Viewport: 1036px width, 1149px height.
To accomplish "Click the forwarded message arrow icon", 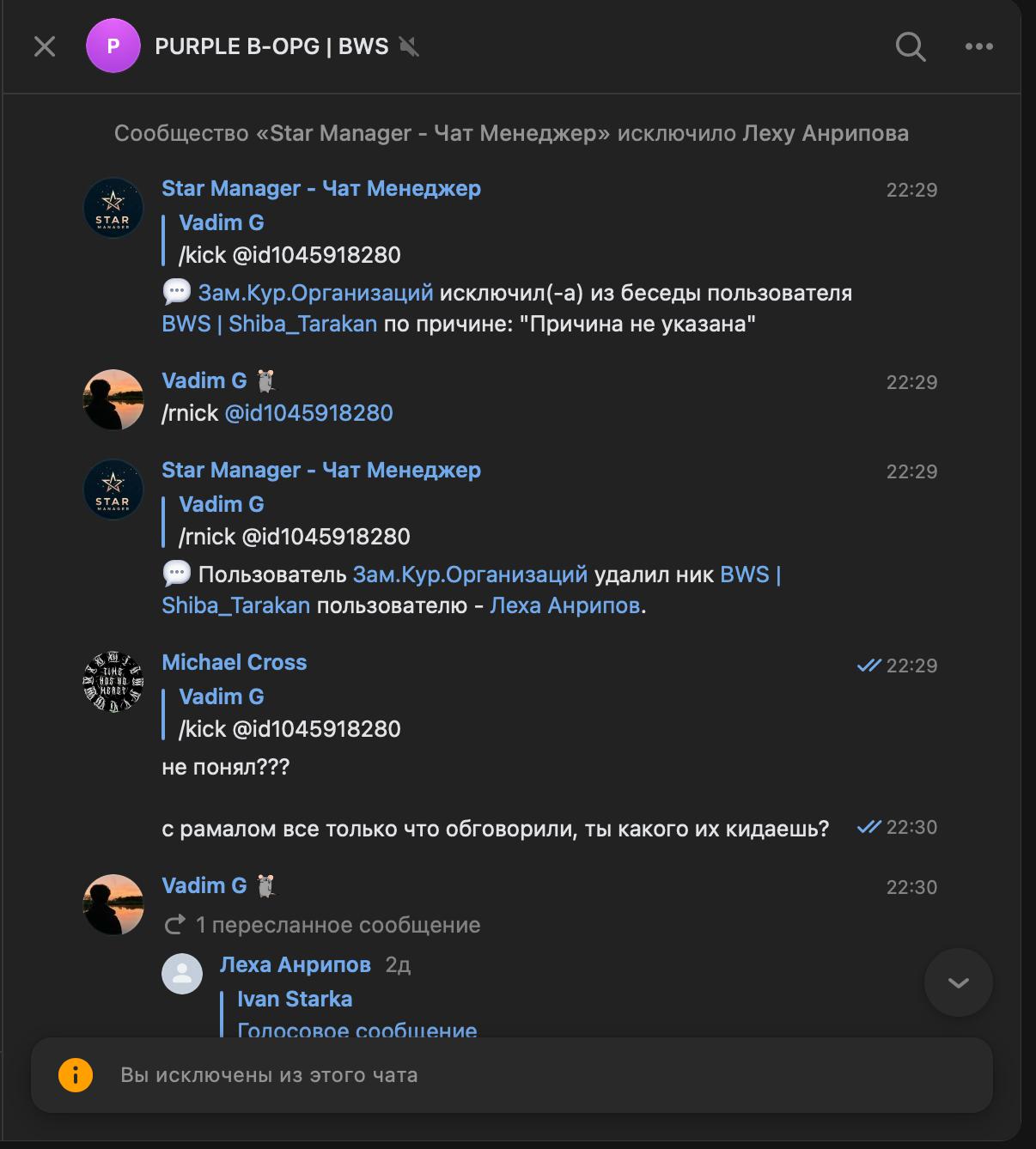I will (175, 925).
